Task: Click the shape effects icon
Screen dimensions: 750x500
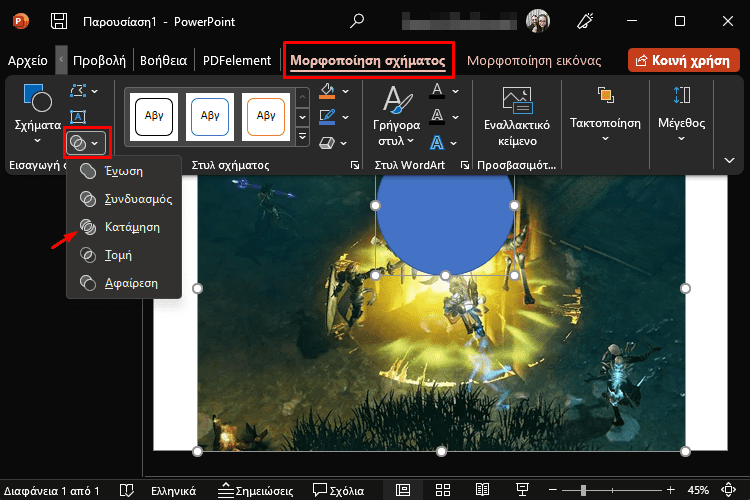Action: (327, 143)
